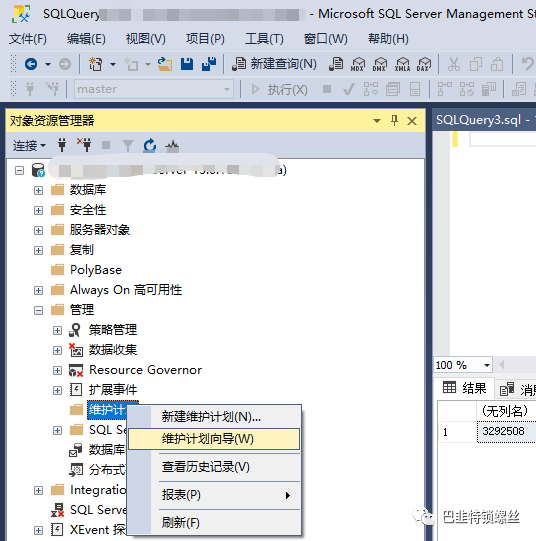The image size is (536, 541).
Task: Expand the Always On 高可用性 folder
Action: [x=38, y=291]
